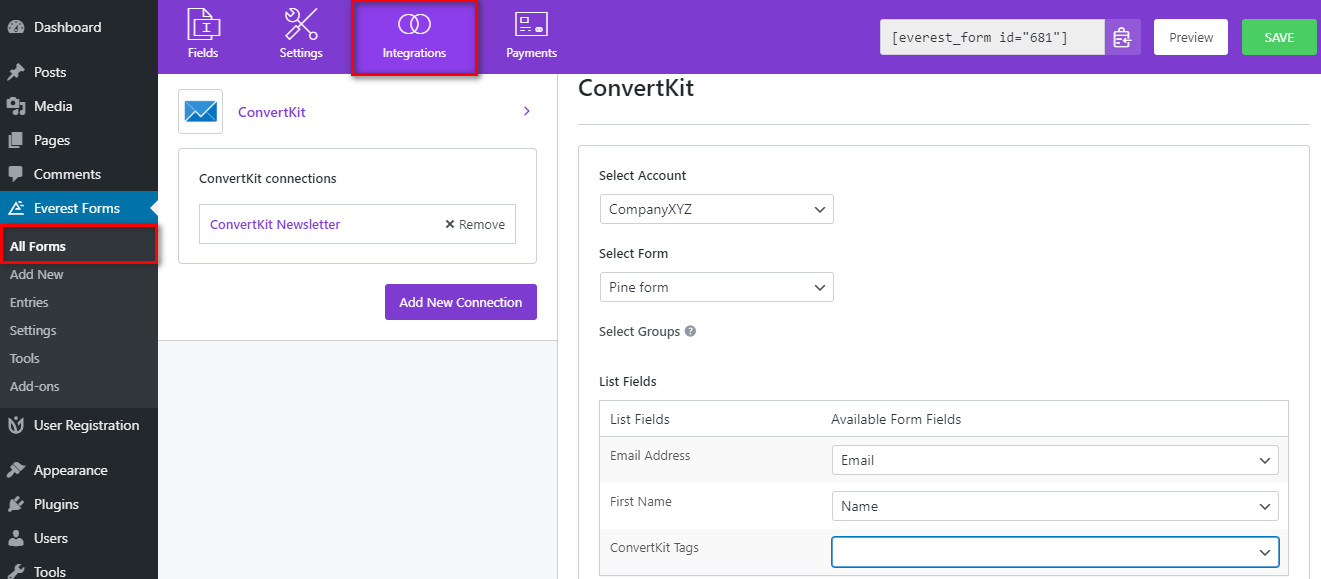Click the everest_form shortcode field
1321x579 pixels.
(x=992, y=38)
